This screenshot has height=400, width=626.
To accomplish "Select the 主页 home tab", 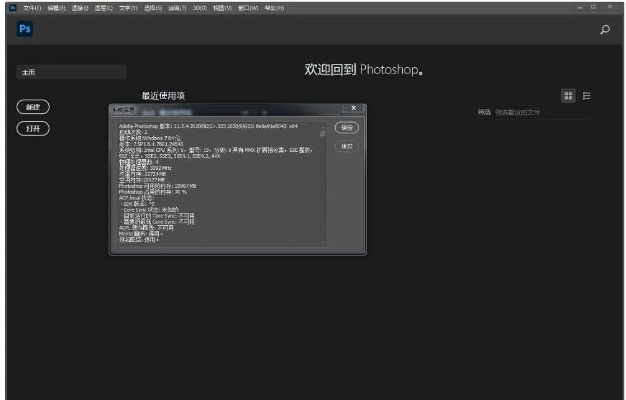I will (x=70, y=72).
